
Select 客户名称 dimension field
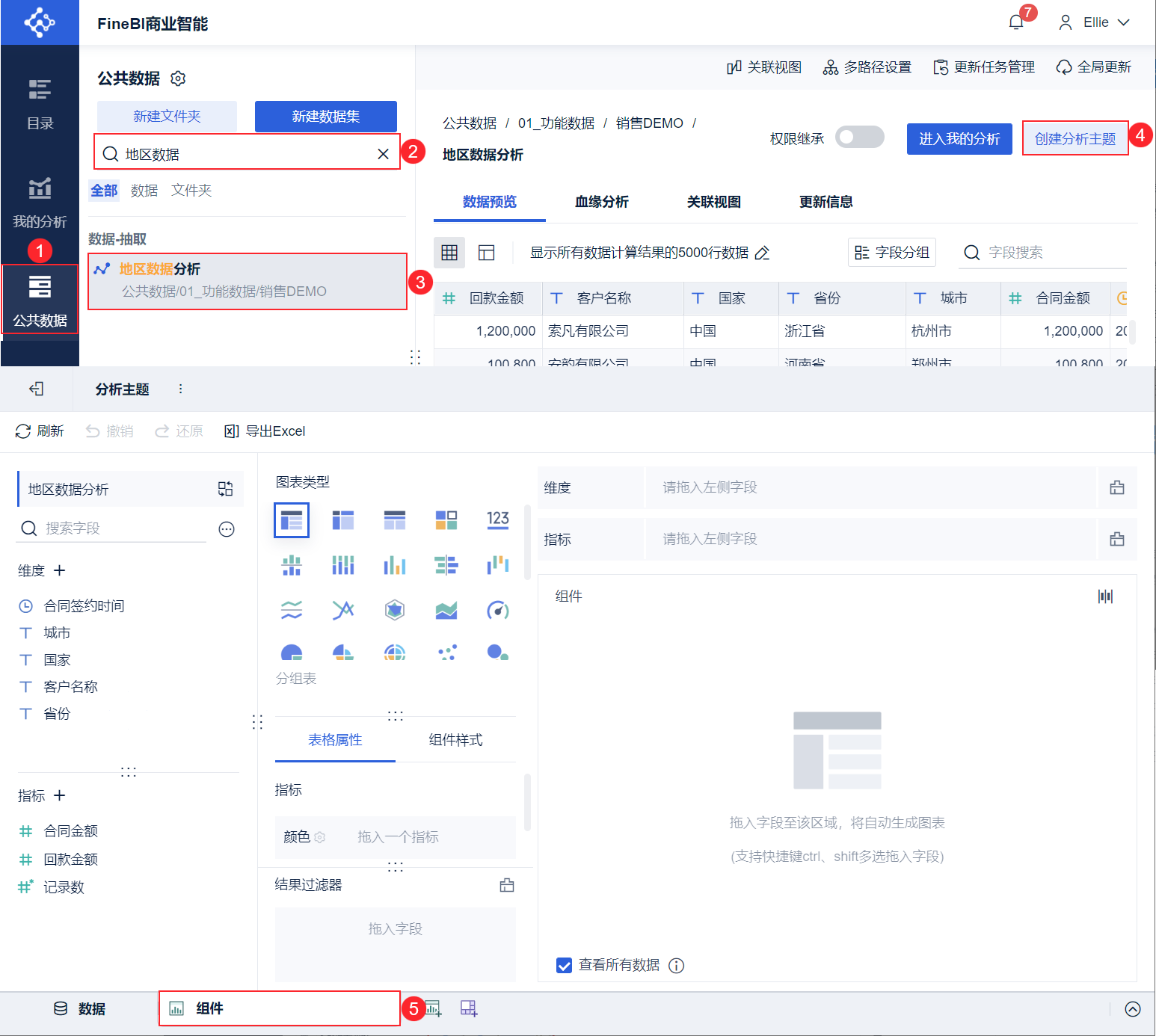pyautogui.click(x=58, y=687)
